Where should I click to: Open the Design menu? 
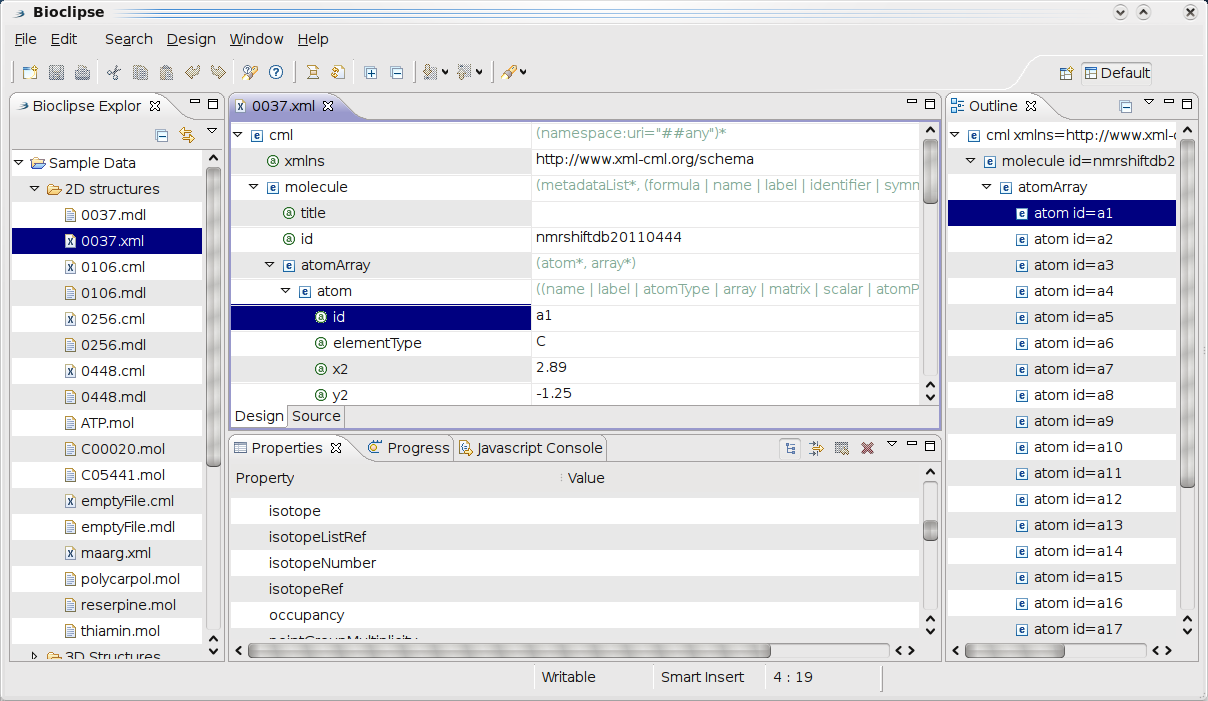tap(191, 39)
